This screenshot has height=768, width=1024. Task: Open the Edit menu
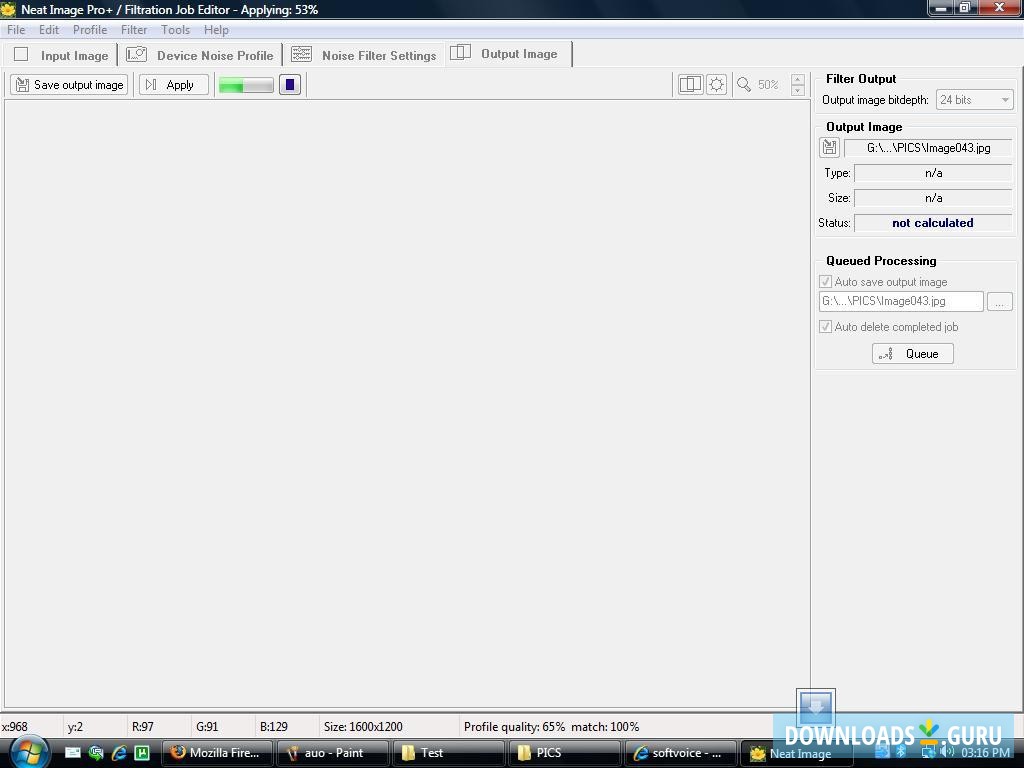point(49,30)
